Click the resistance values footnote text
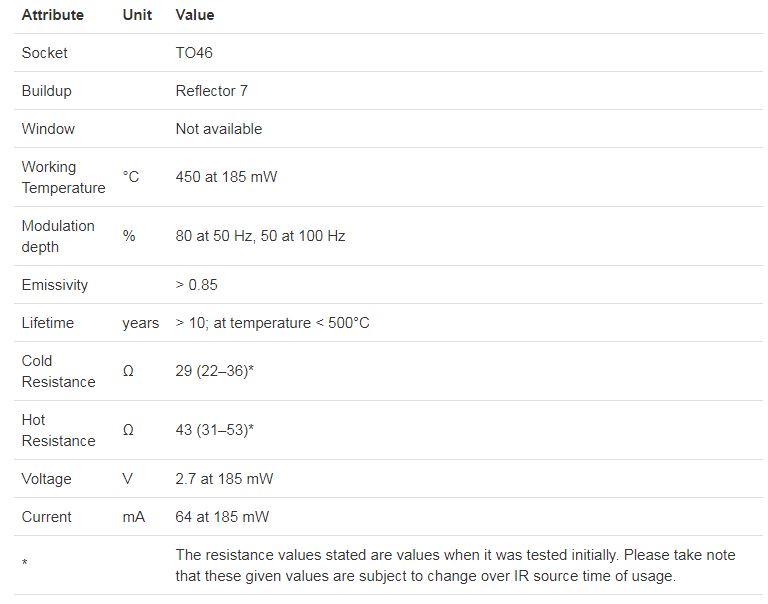The image size is (768, 604). coord(455,565)
